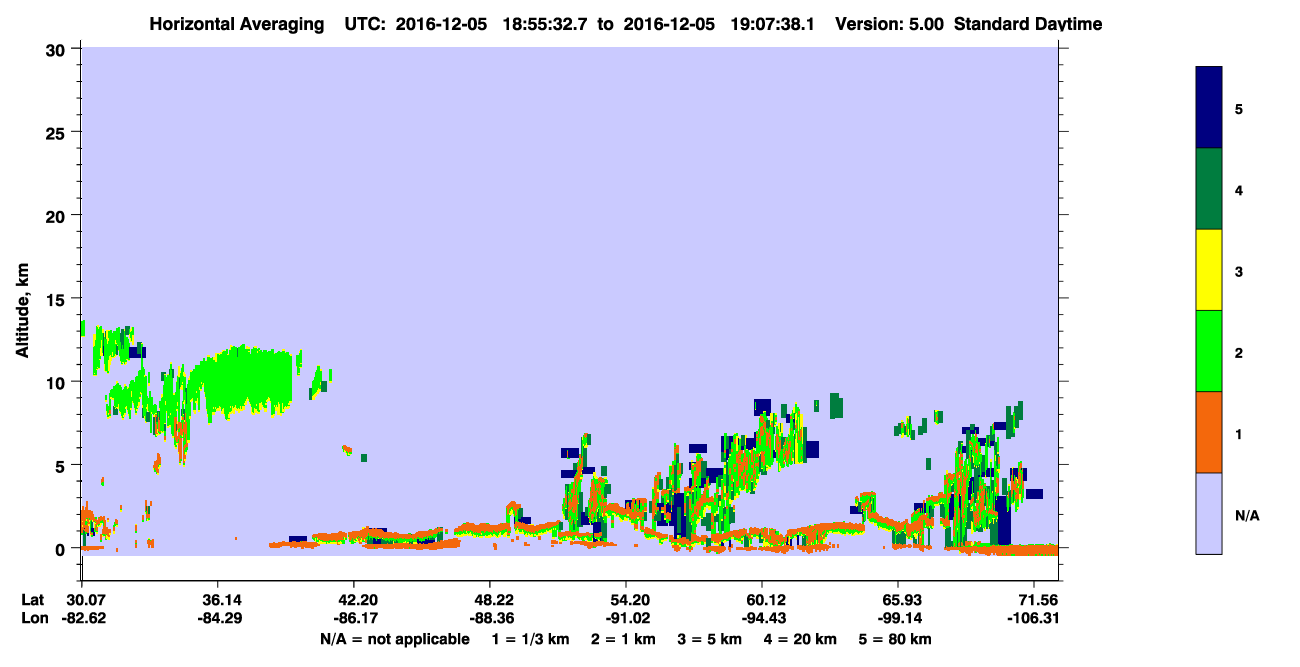Click the 'Version: 5.00' text
Image resolution: width=1300 pixels, height=667 pixels.
(x=890, y=24)
